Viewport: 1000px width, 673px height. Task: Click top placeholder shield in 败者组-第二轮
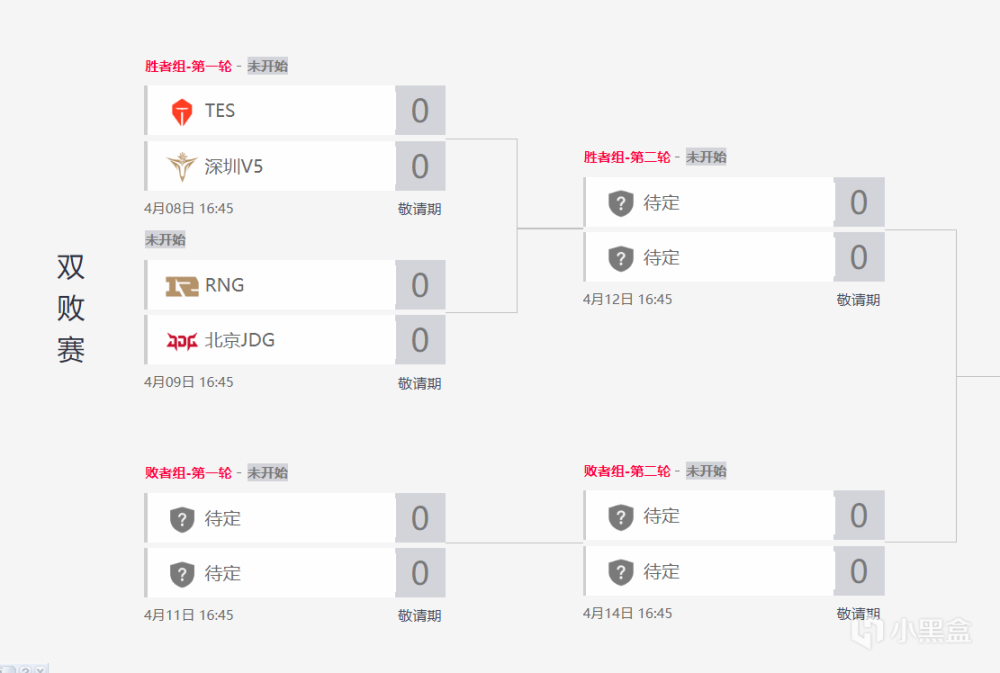(x=621, y=517)
